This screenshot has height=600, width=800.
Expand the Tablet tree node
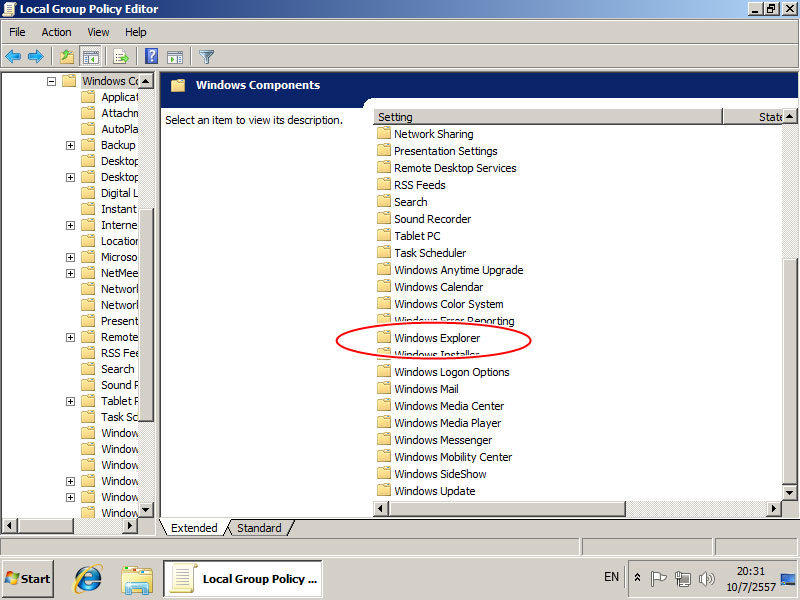coord(70,402)
